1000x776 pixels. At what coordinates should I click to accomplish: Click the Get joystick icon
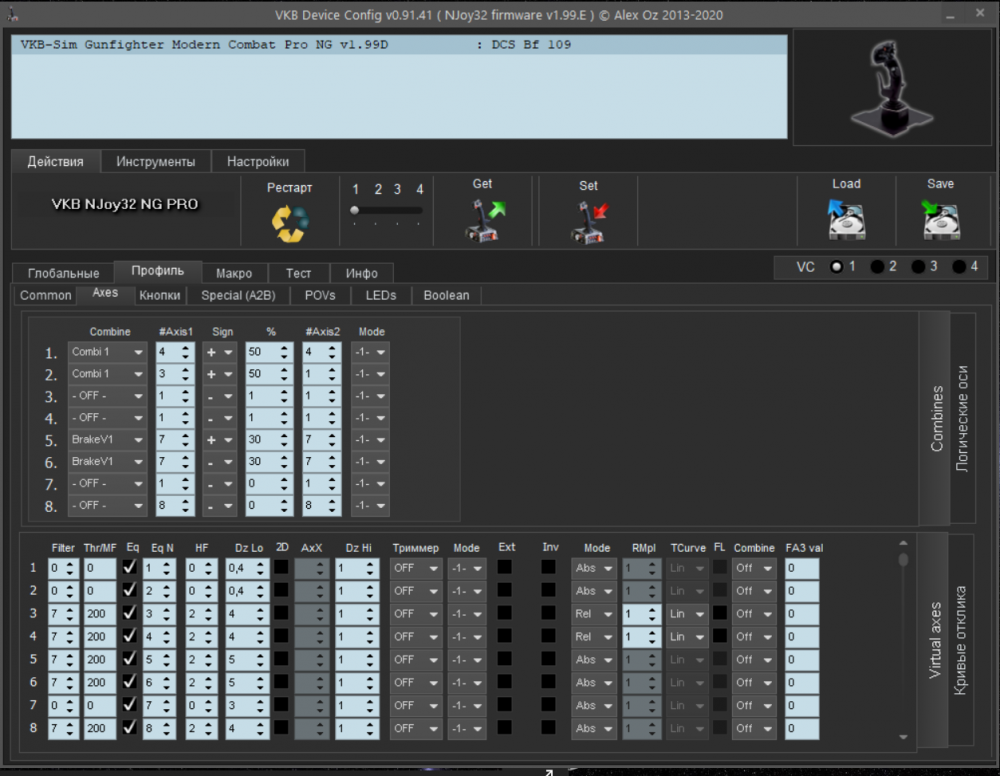[x=484, y=221]
